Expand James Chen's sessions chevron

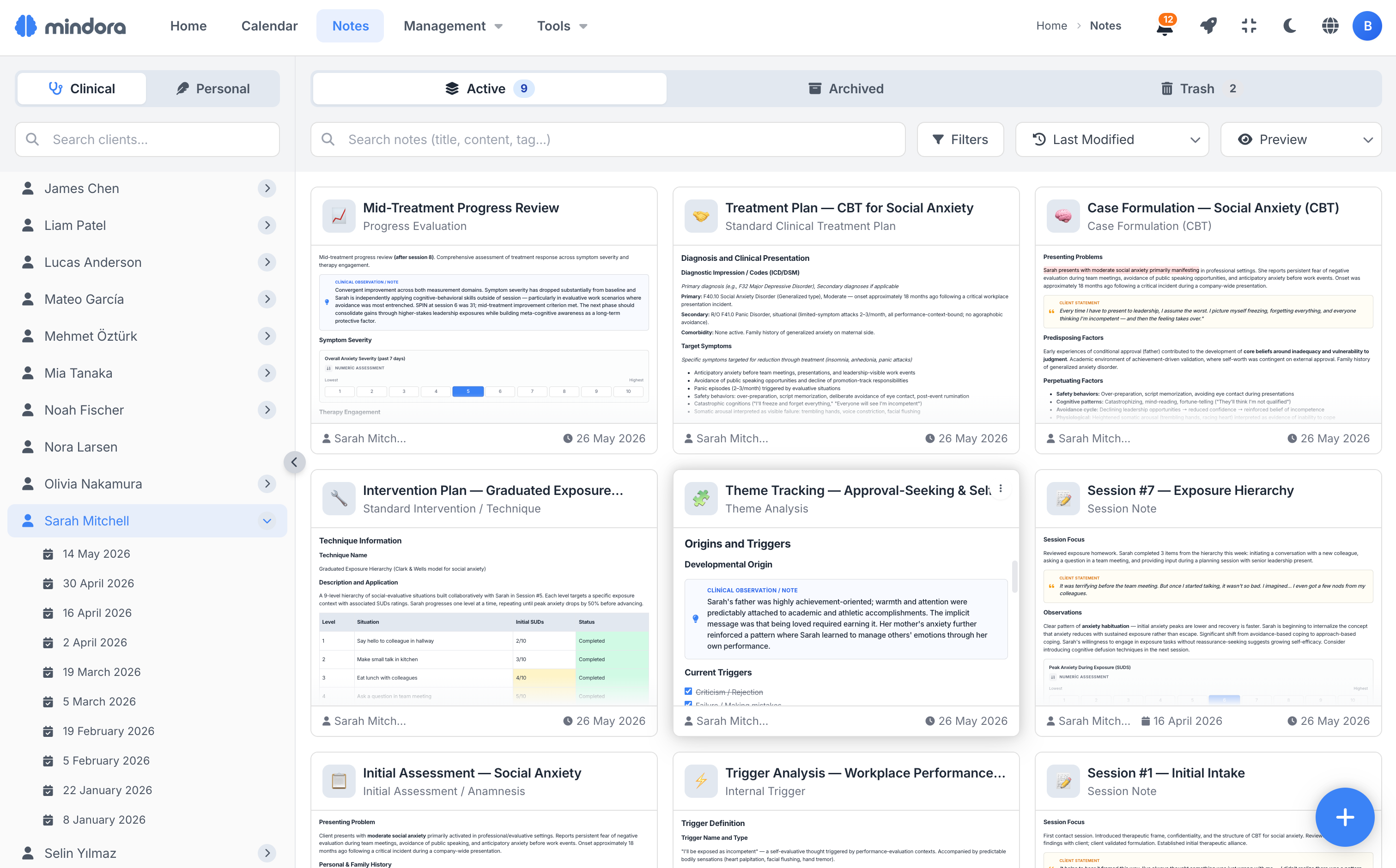coord(267,188)
